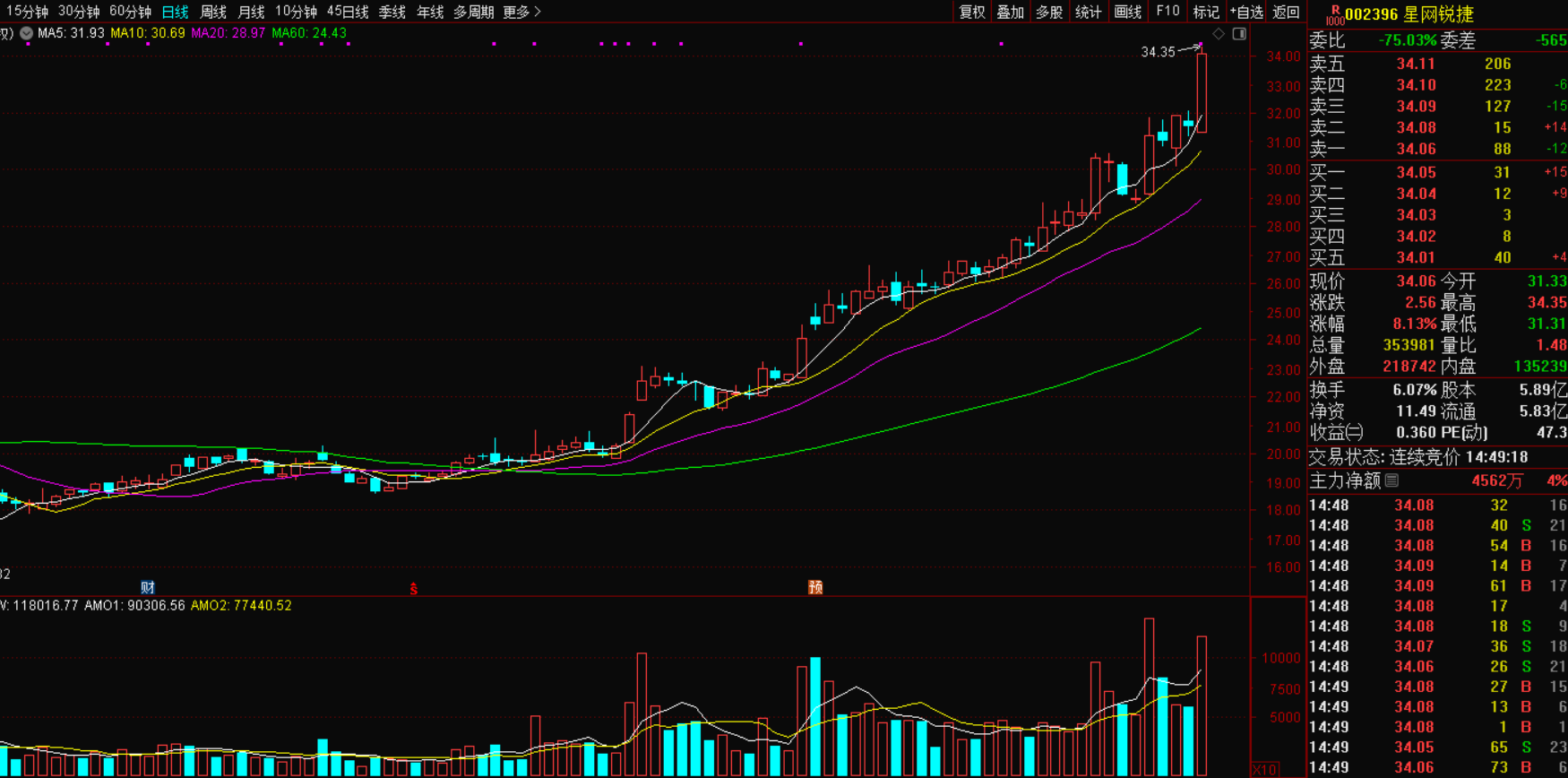Switch to 45日线 period tab

348,12
